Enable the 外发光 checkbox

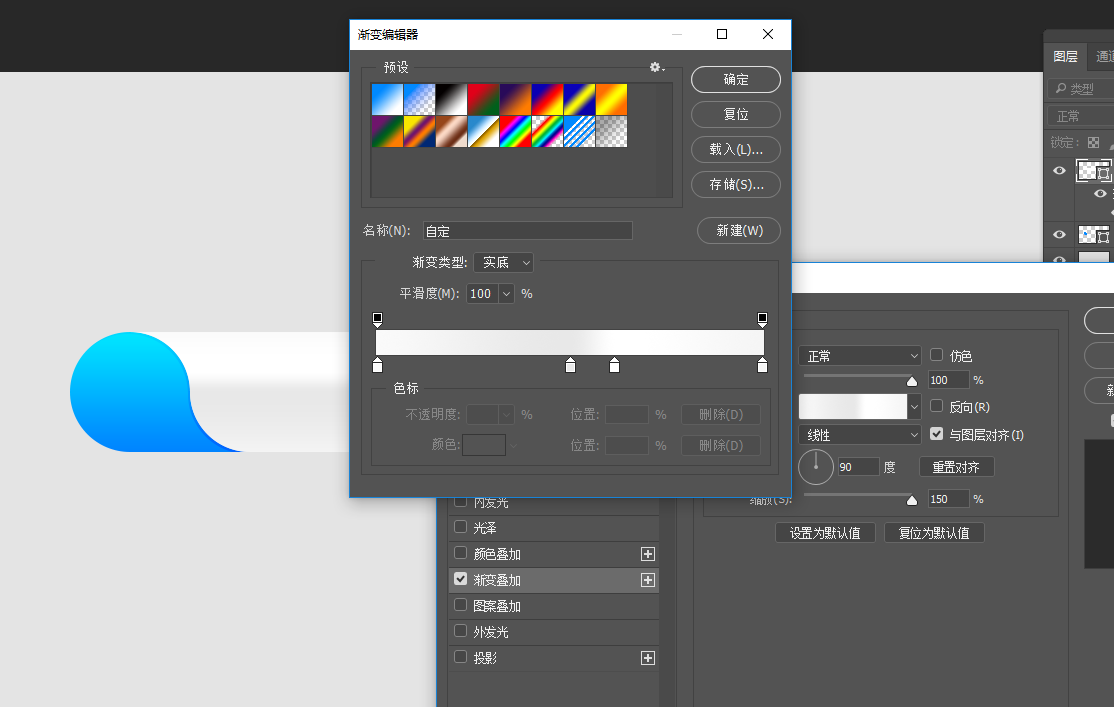pos(460,631)
